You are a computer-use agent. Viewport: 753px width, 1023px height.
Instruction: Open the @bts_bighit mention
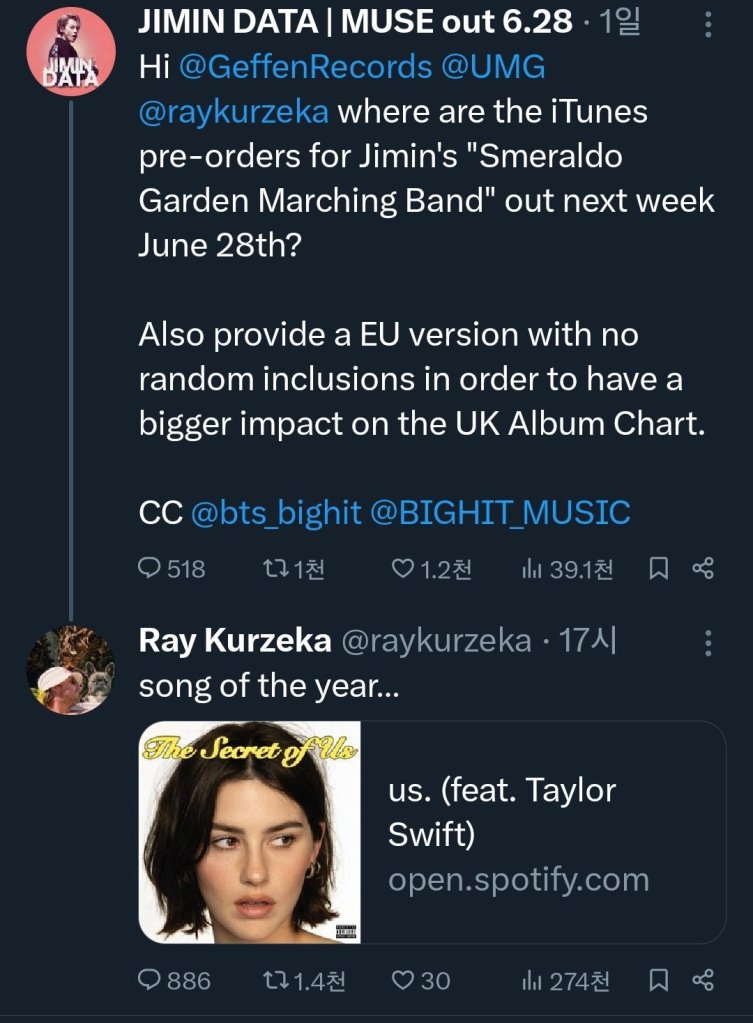tap(275, 513)
